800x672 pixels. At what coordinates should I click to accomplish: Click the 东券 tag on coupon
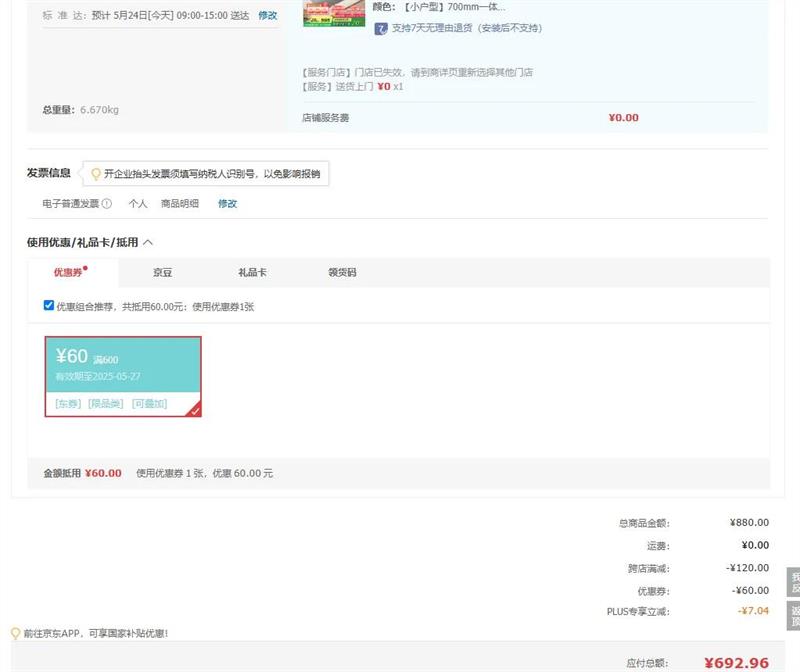(x=68, y=404)
